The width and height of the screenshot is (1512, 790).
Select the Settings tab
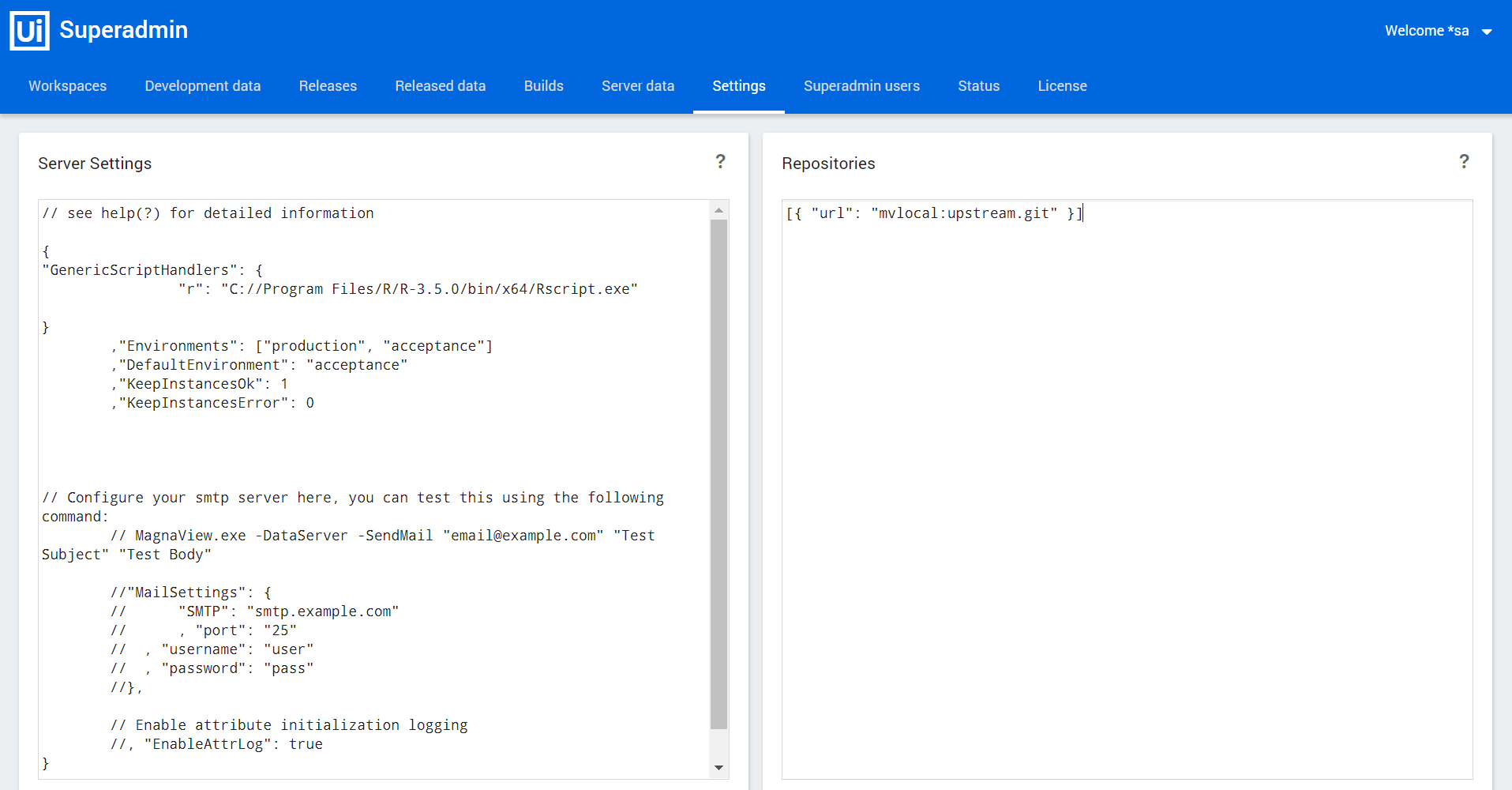pyautogui.click(x=739, y=86)
